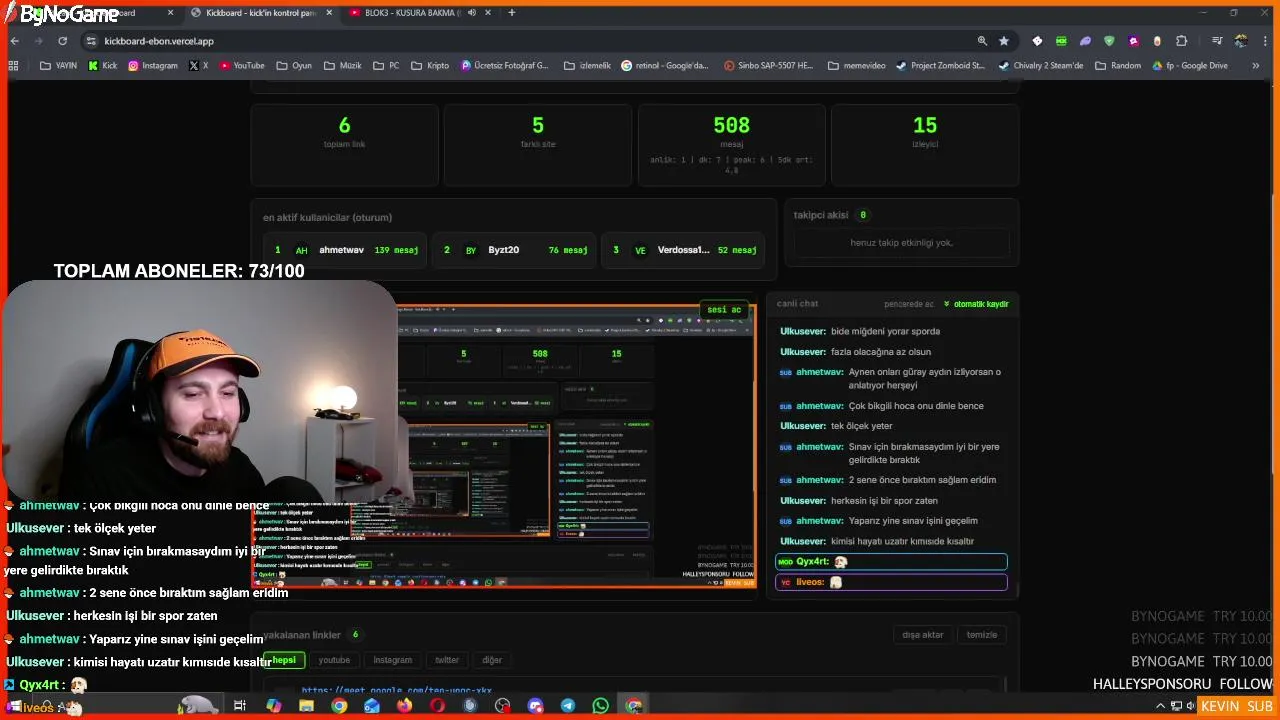Image resolution: width=1280 pixels, height=720 pixels.
Task: Reload the kickboard page
Action: point(62,41)
